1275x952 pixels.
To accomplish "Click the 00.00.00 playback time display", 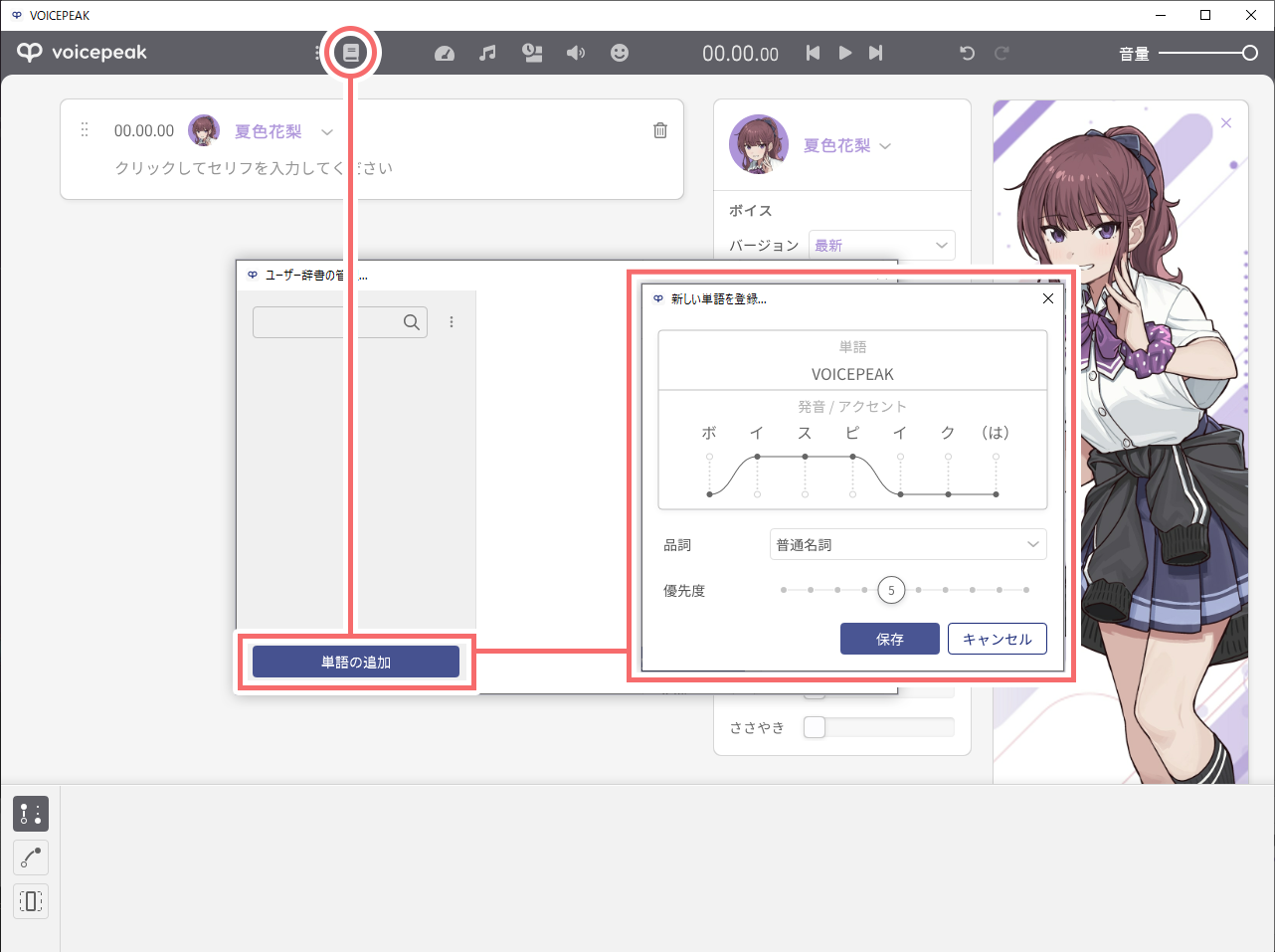I will click(x=740, y=54).
